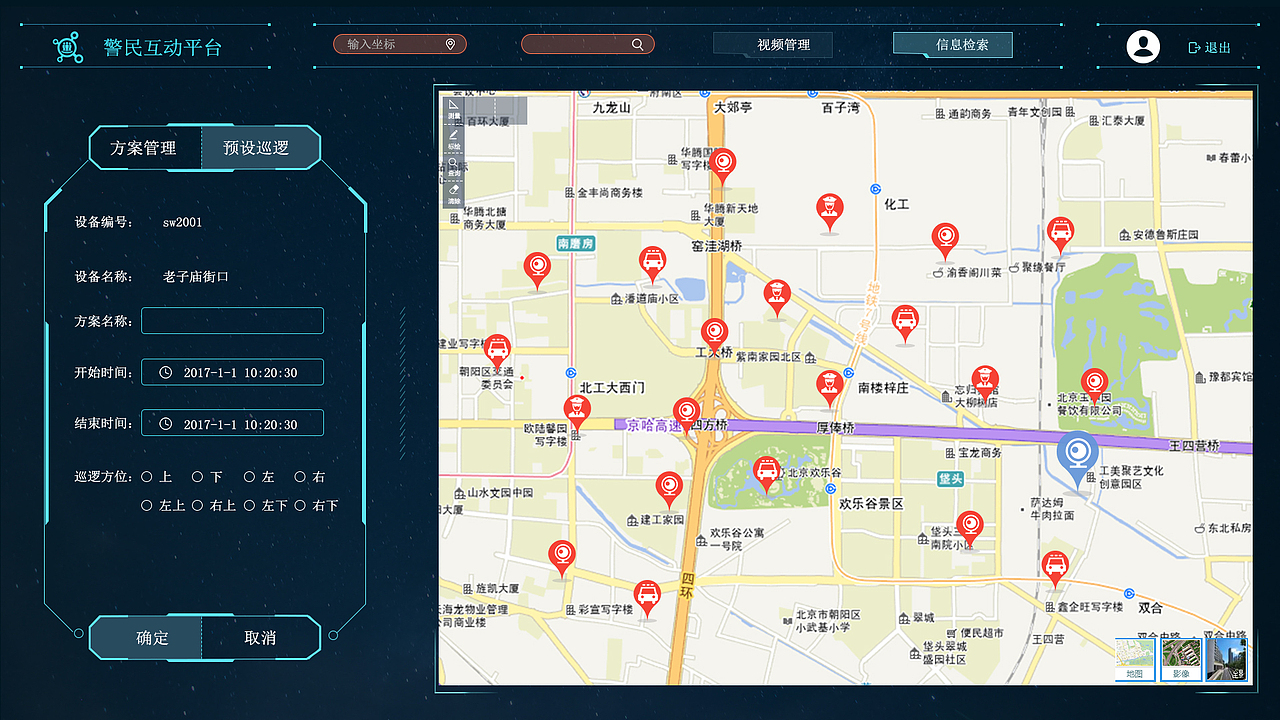Click the location pin in coordinate box

[450, 44]
